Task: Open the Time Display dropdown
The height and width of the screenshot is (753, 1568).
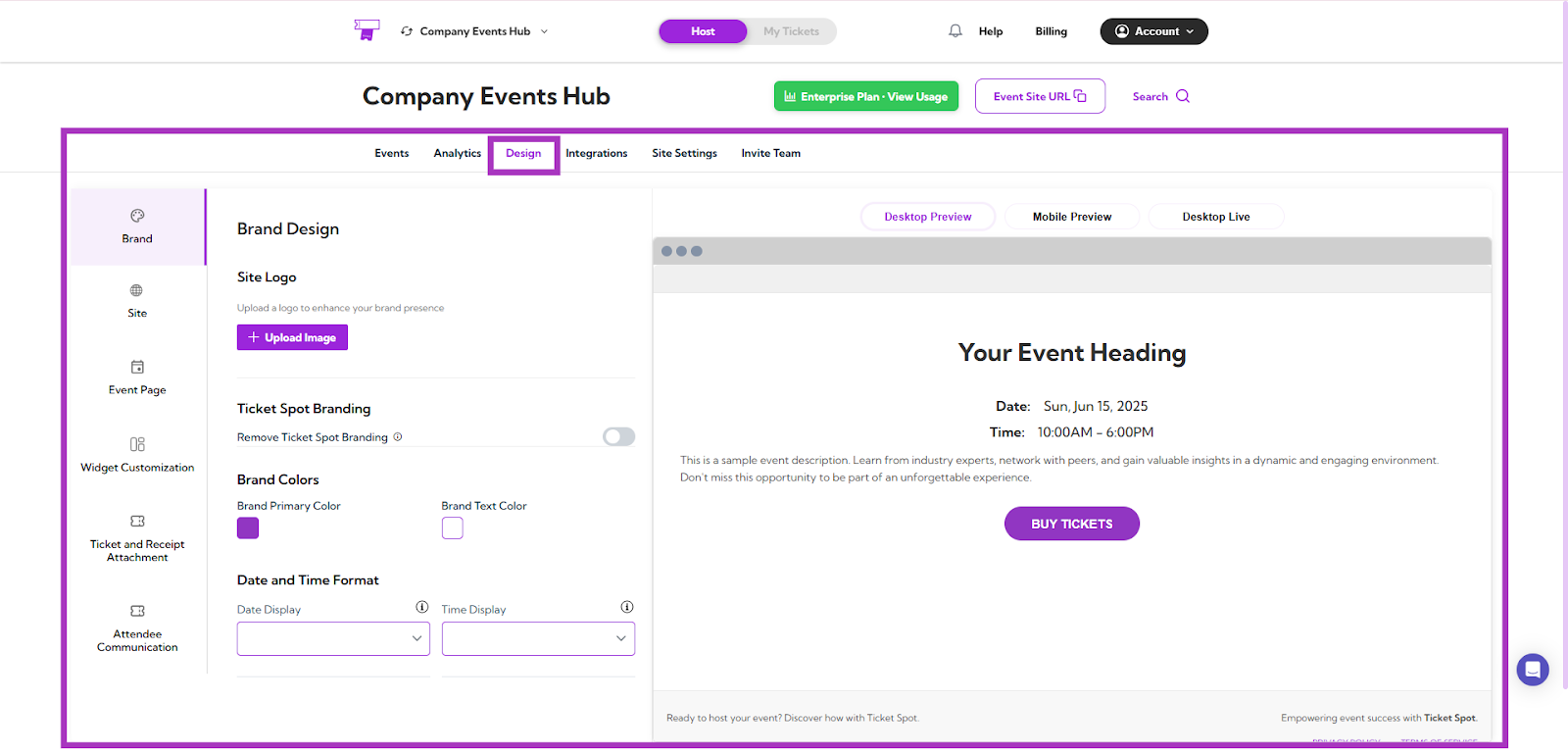Action: click(538, 638)
